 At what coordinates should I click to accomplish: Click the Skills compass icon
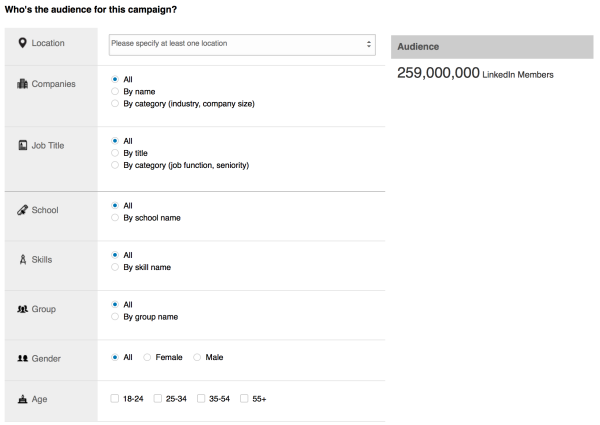pyautogui.click(x=23, y=259)
